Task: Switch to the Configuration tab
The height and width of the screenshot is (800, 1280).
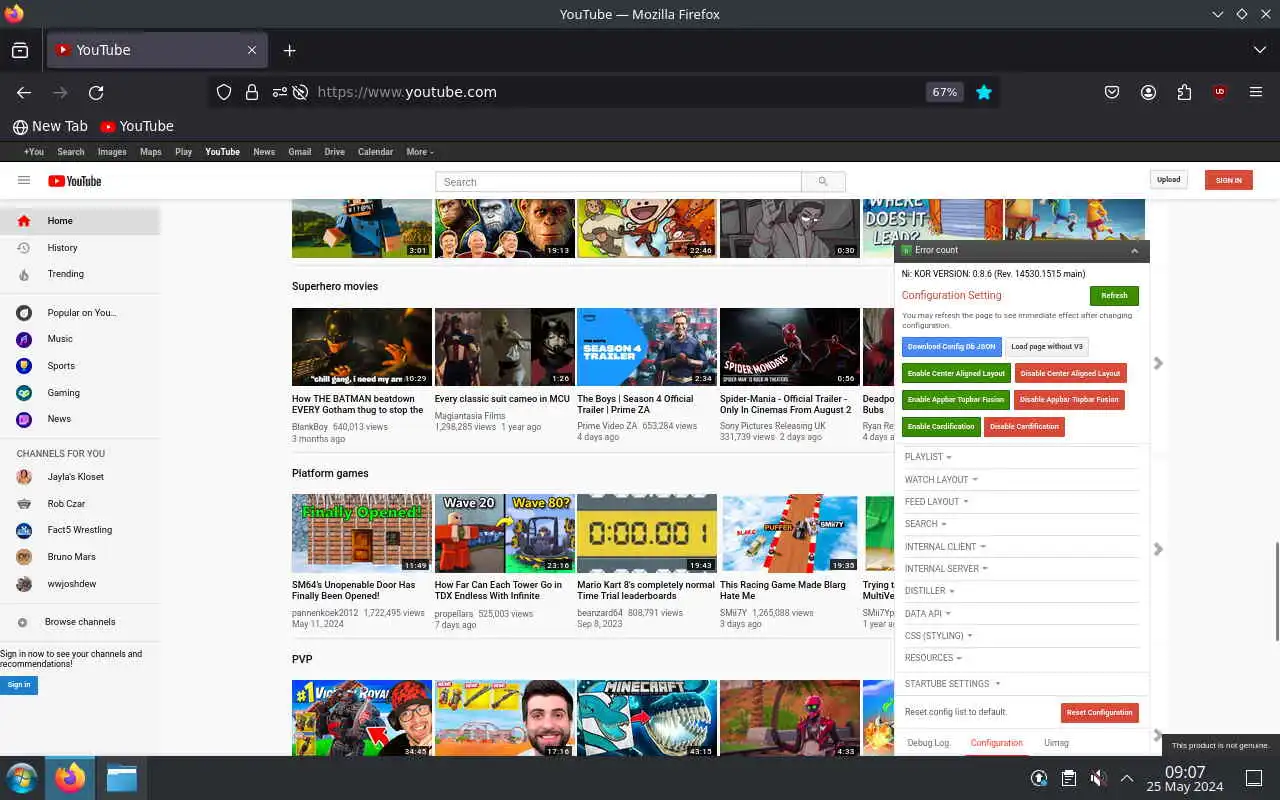Action: pos(996,743)
